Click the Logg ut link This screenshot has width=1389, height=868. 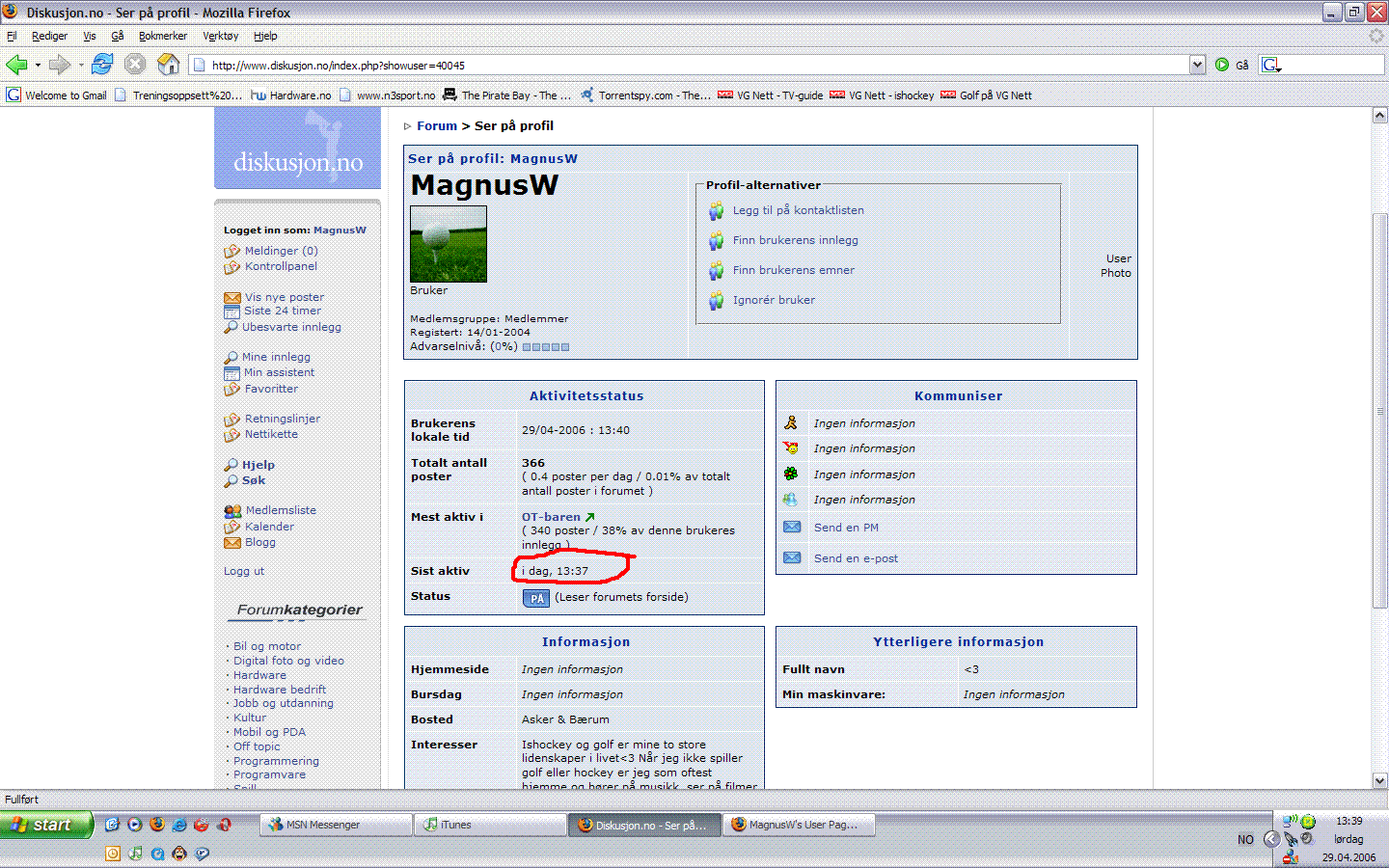click(244, 571)
